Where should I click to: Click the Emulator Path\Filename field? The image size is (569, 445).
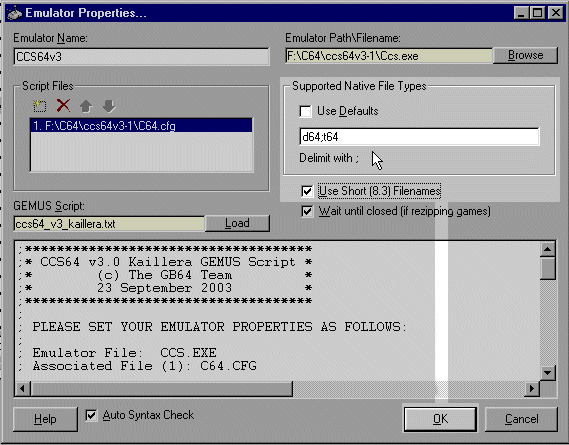click(x=389, y=56)
